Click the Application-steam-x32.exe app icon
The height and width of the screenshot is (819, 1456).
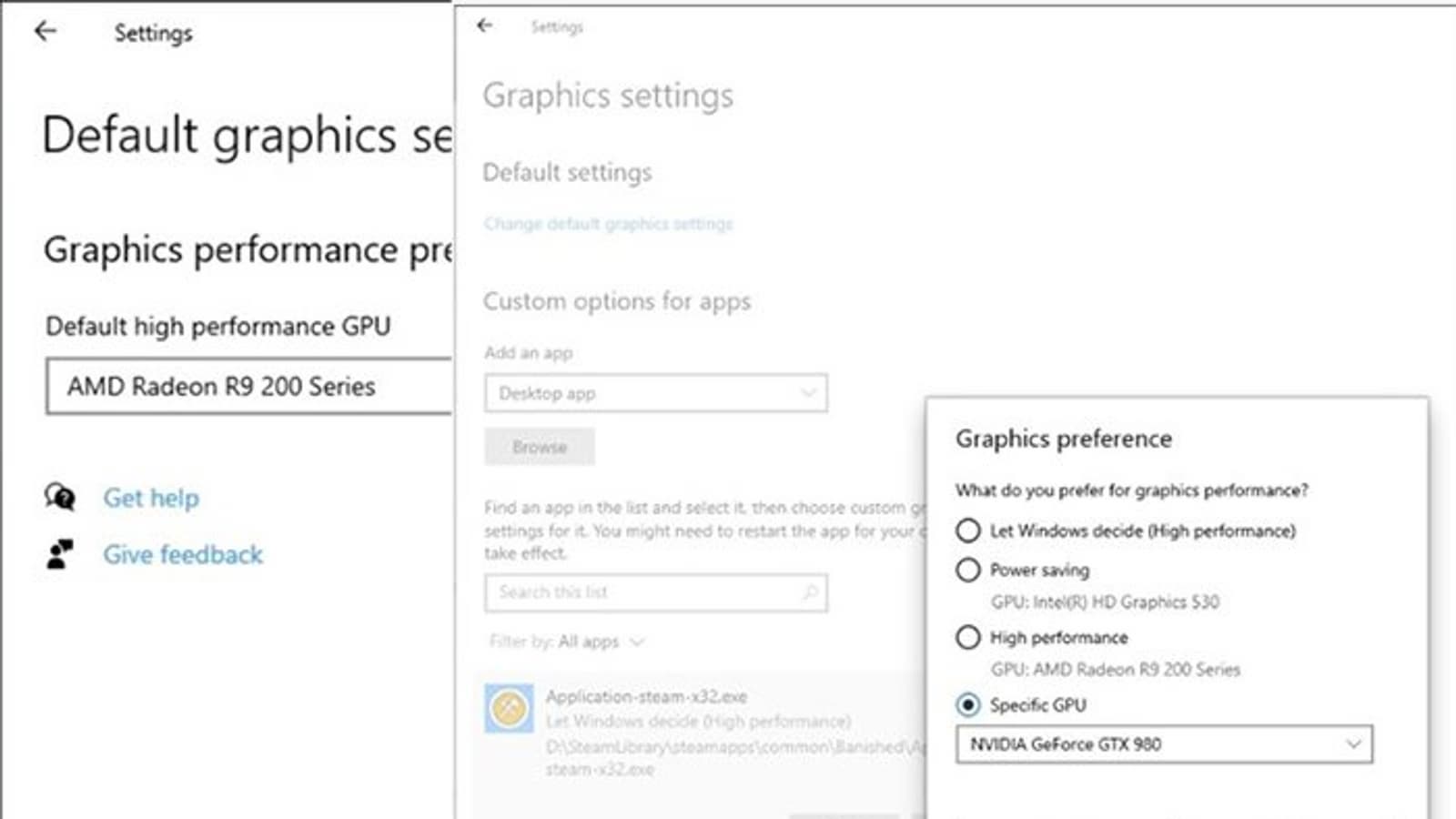coord(509,708)
